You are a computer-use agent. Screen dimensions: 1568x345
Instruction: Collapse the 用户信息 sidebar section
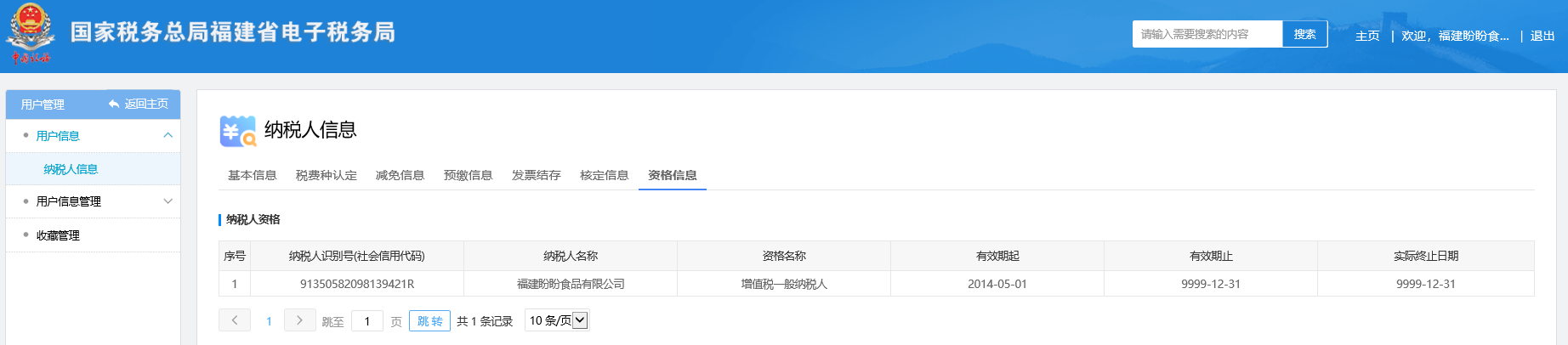click(x=168, y=136)
